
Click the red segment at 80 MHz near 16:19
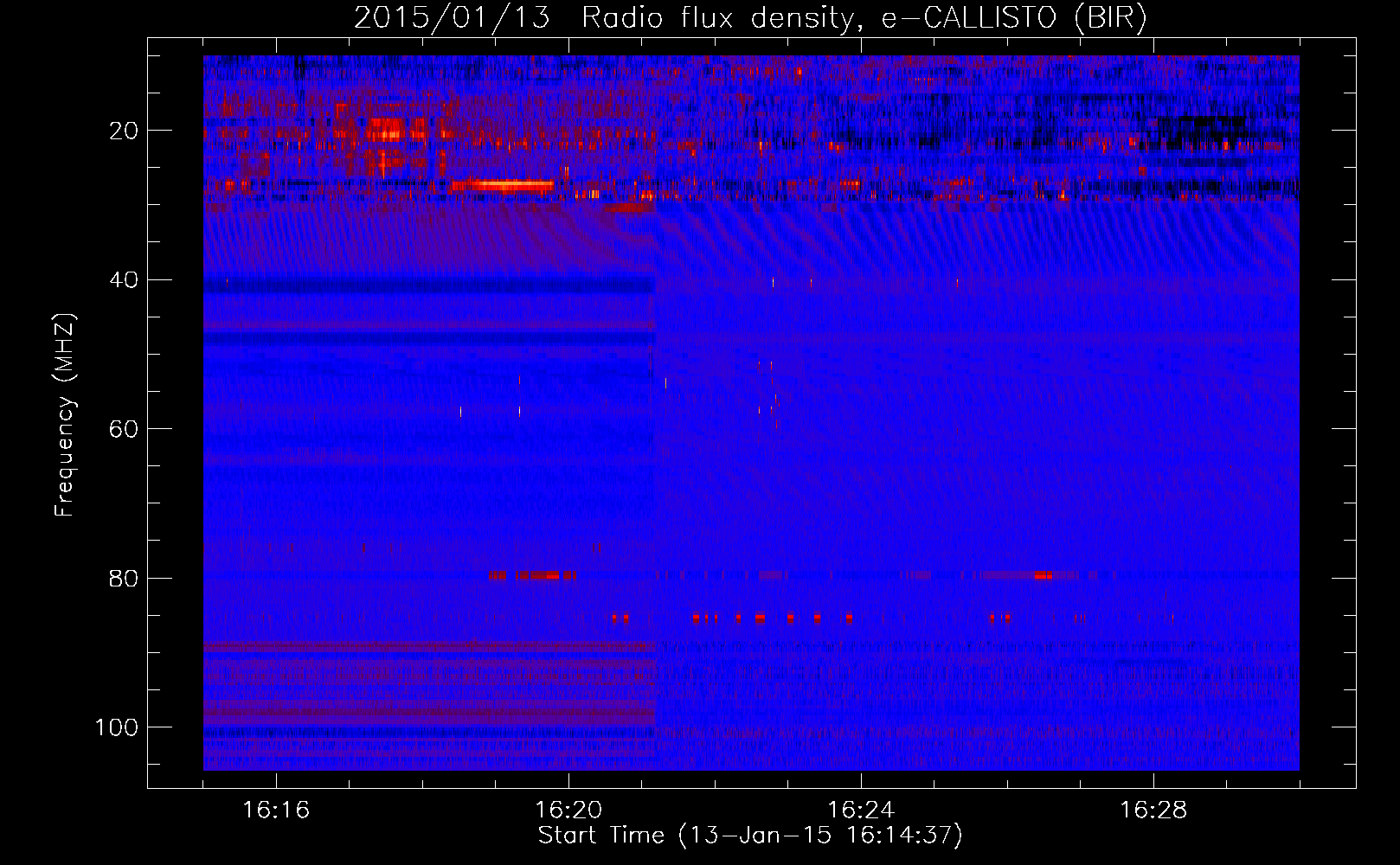pyautogui.click(x=532, y=575)
